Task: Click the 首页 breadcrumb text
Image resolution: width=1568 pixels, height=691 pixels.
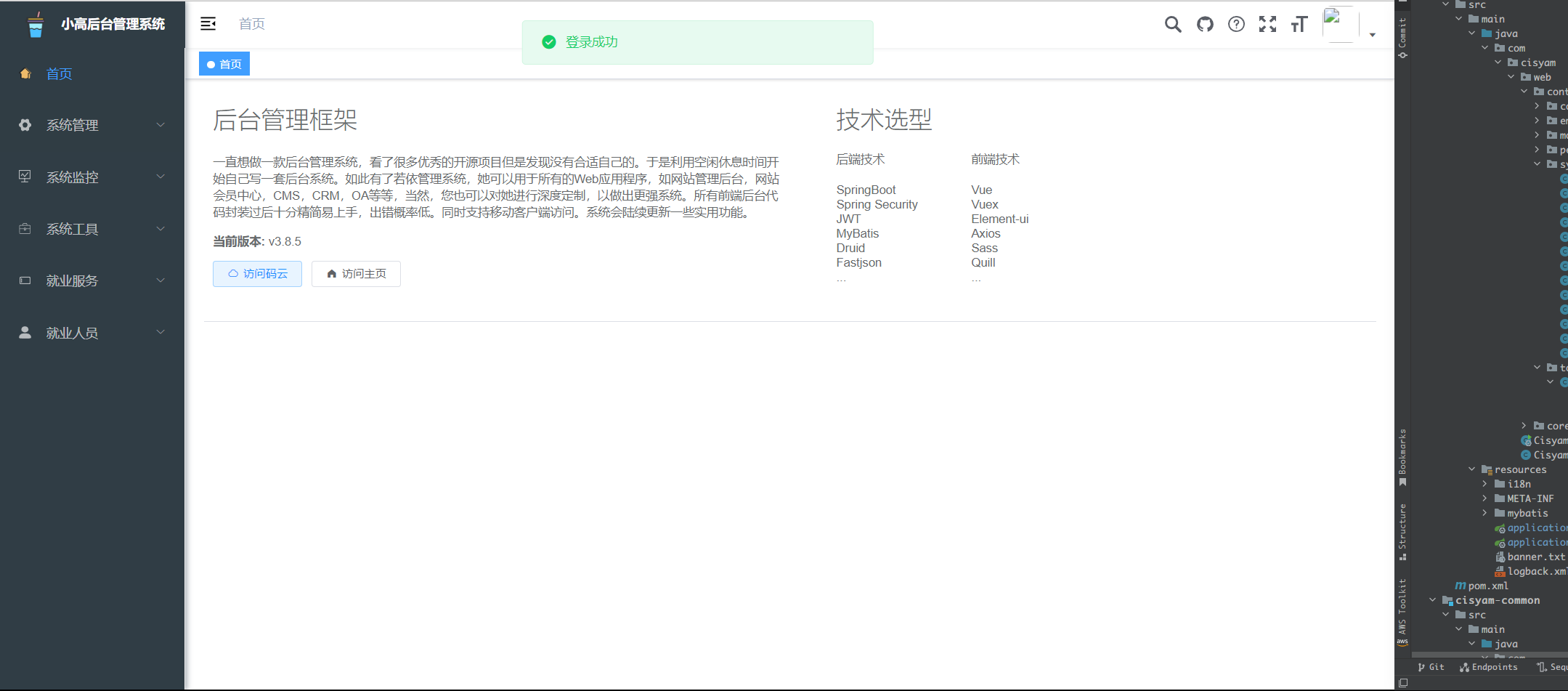Action: pyautogui.click(x=252, y=24)
